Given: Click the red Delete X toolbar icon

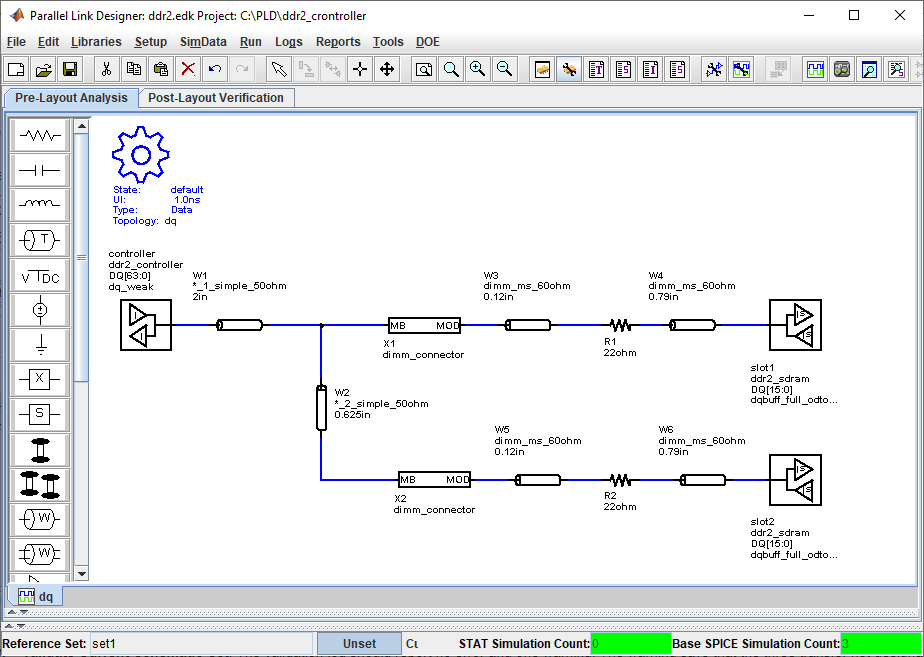Looking at the screenshot, I should [x=188, y=69].
